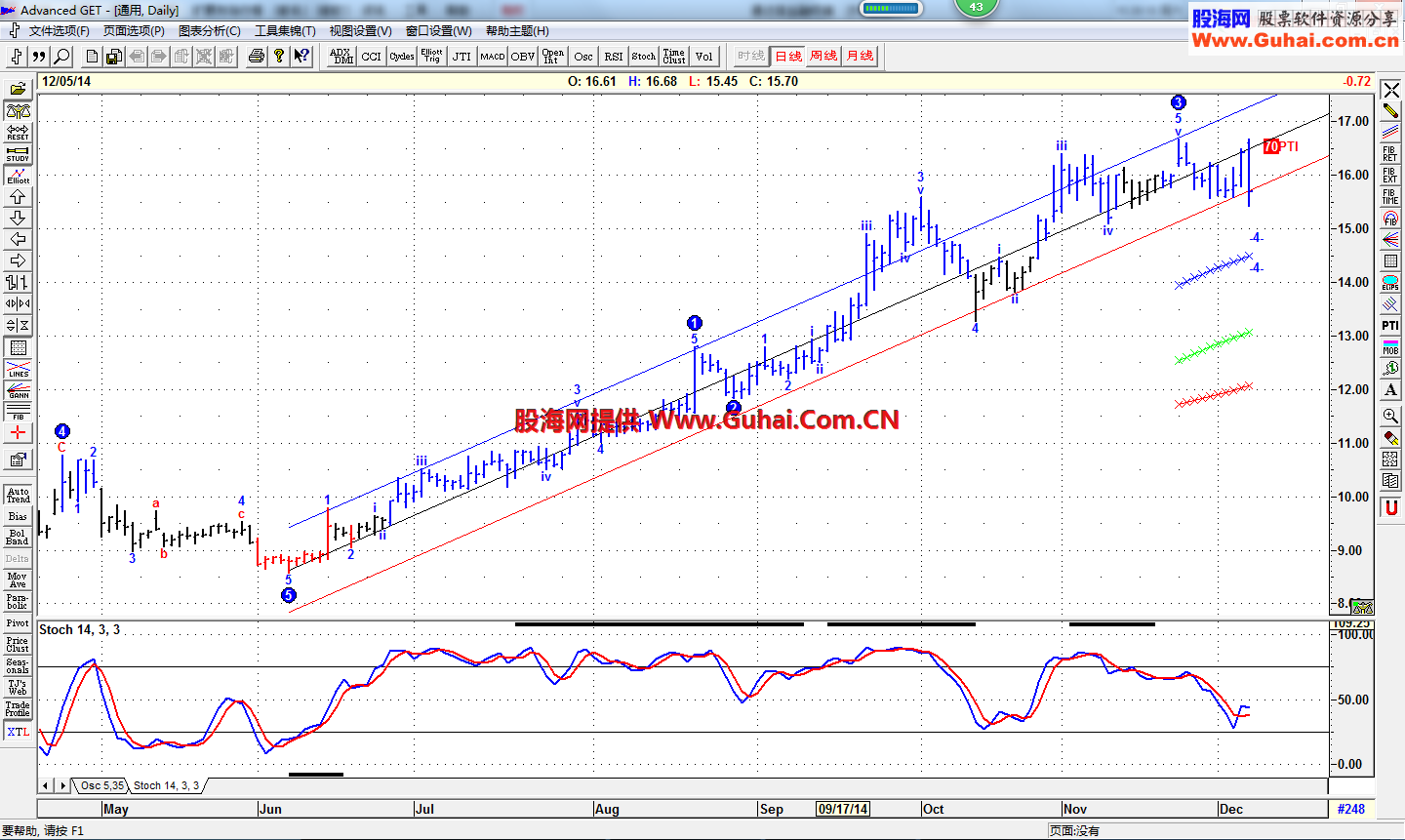Select the ELIPS ellipse tool
The height and width of the screenshot is (840, 1405).
1390,282
